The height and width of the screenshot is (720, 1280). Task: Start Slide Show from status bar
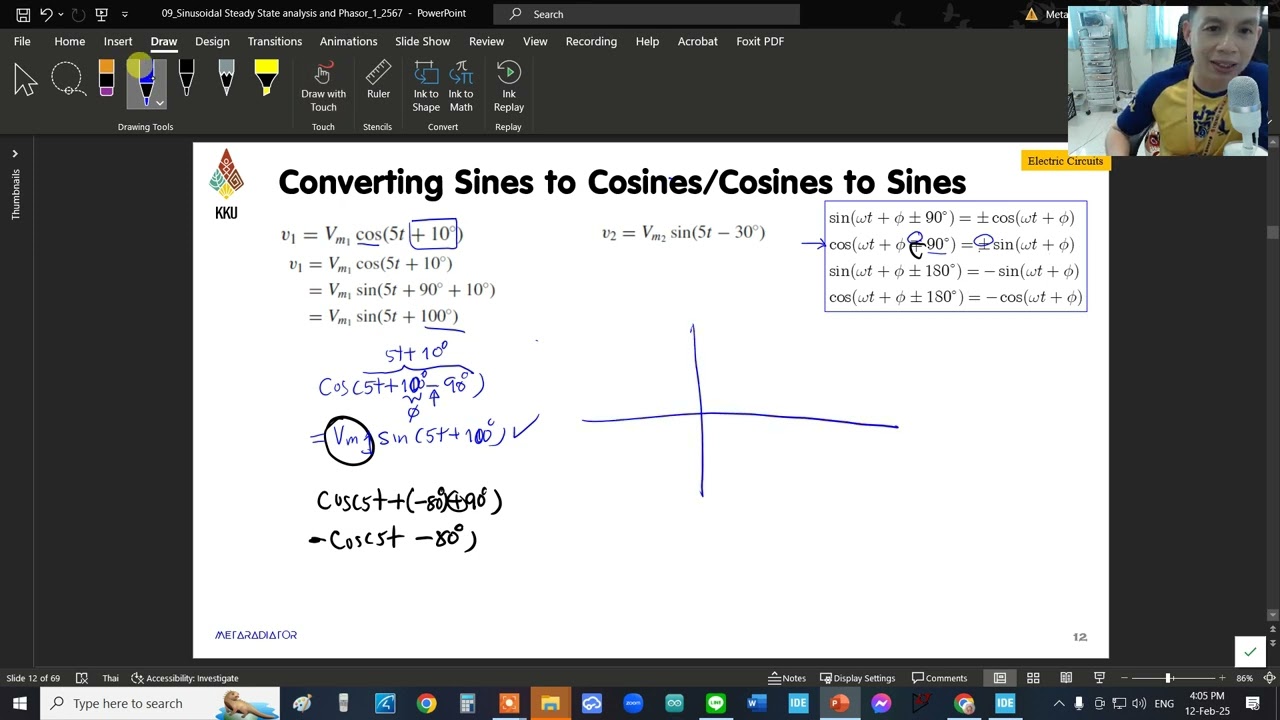1099,678
